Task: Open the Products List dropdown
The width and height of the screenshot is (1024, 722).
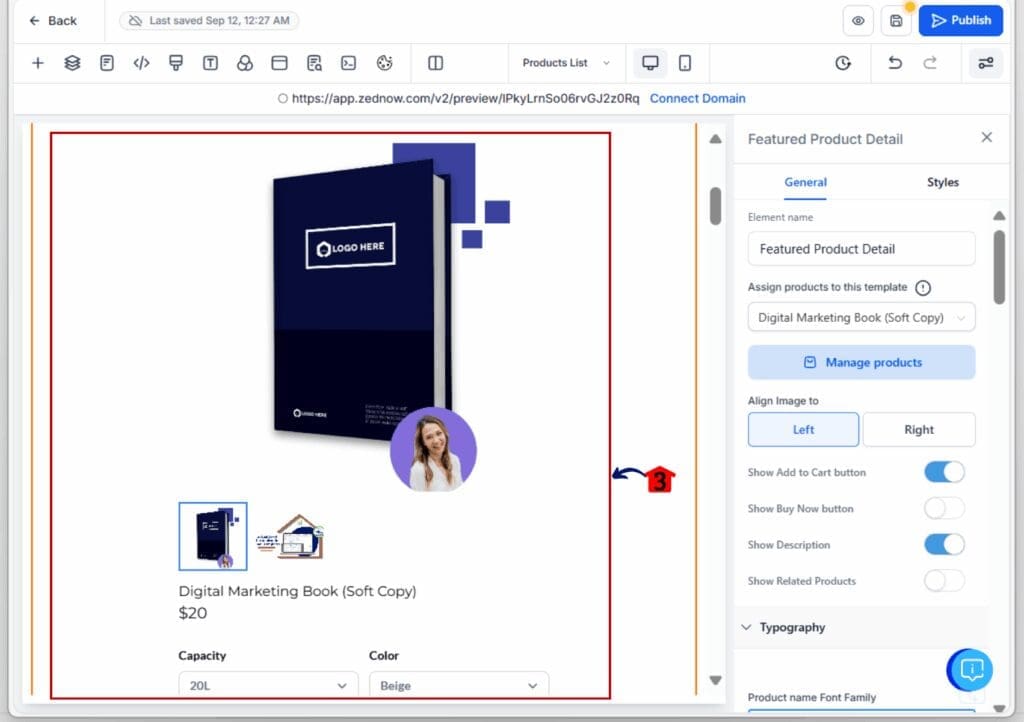Action: pyautogui.click(x=566, y=62)
